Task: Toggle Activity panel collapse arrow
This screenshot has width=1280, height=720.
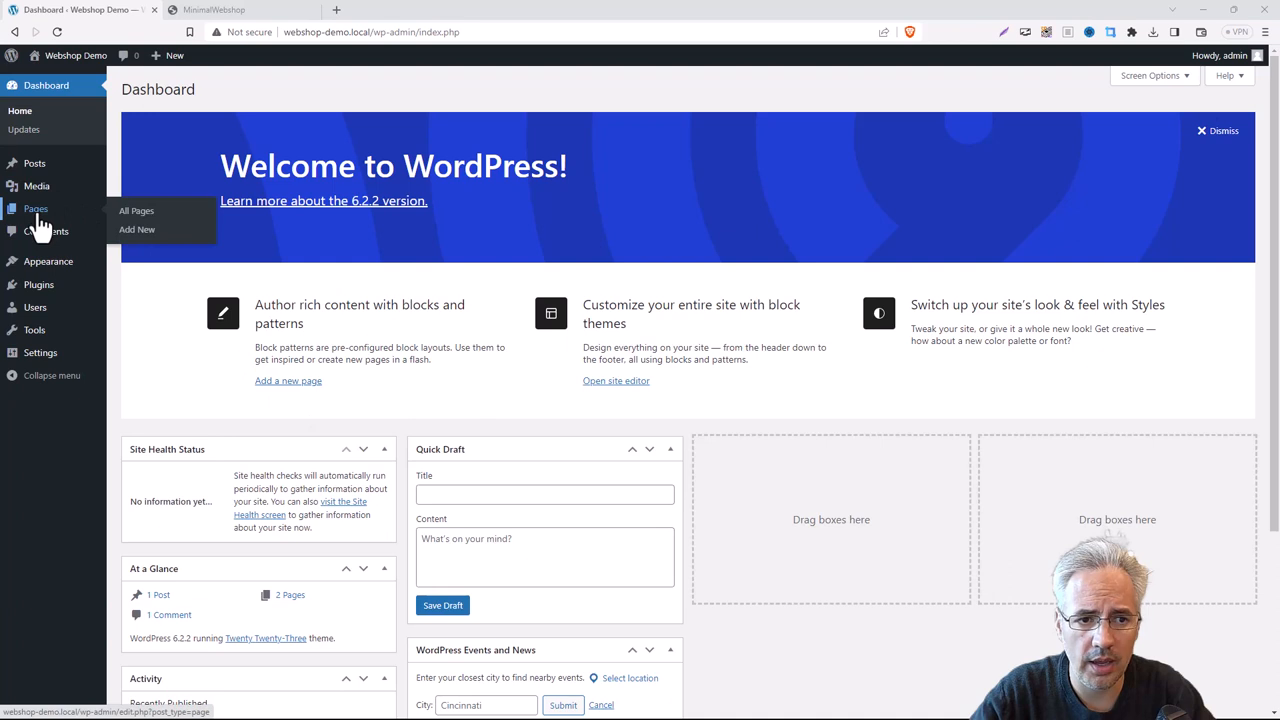Action: [x=384, y=679]
